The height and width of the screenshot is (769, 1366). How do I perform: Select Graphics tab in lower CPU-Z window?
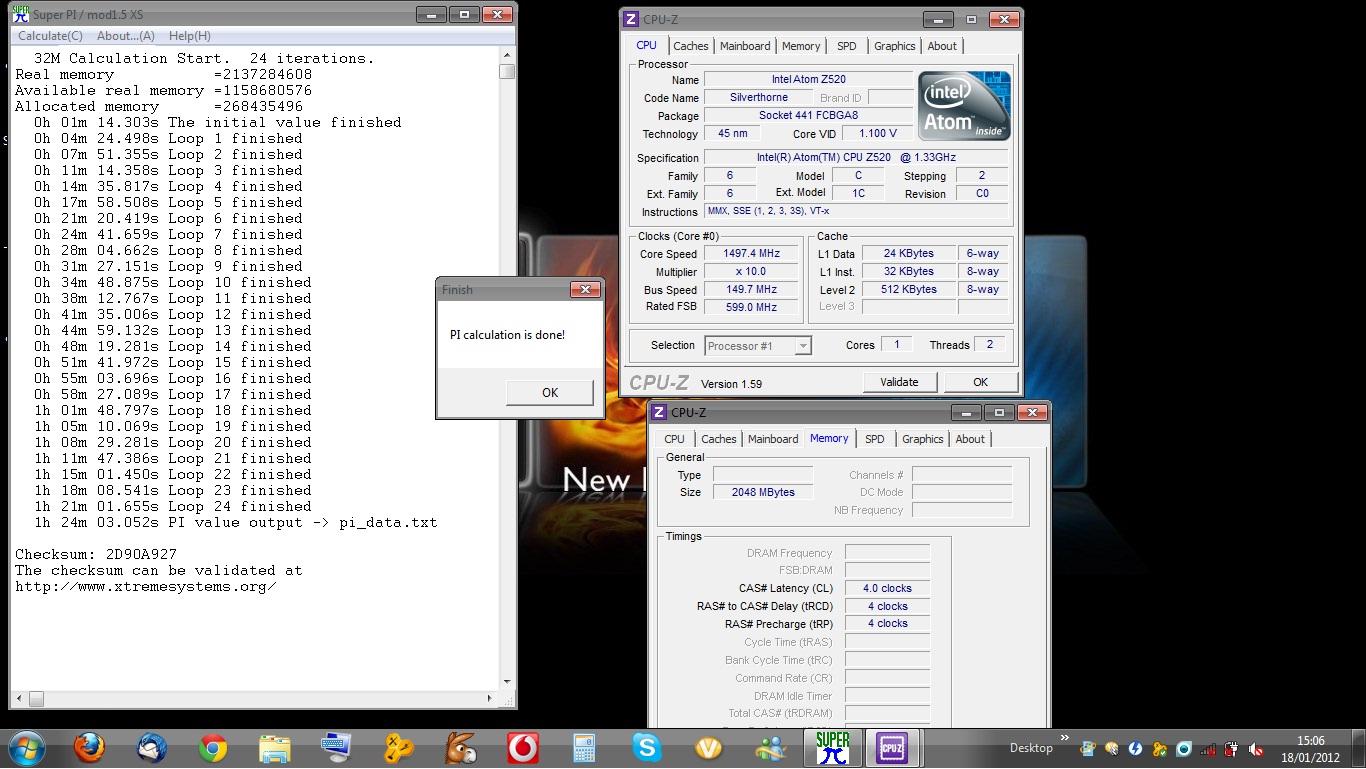click(922, 439)
